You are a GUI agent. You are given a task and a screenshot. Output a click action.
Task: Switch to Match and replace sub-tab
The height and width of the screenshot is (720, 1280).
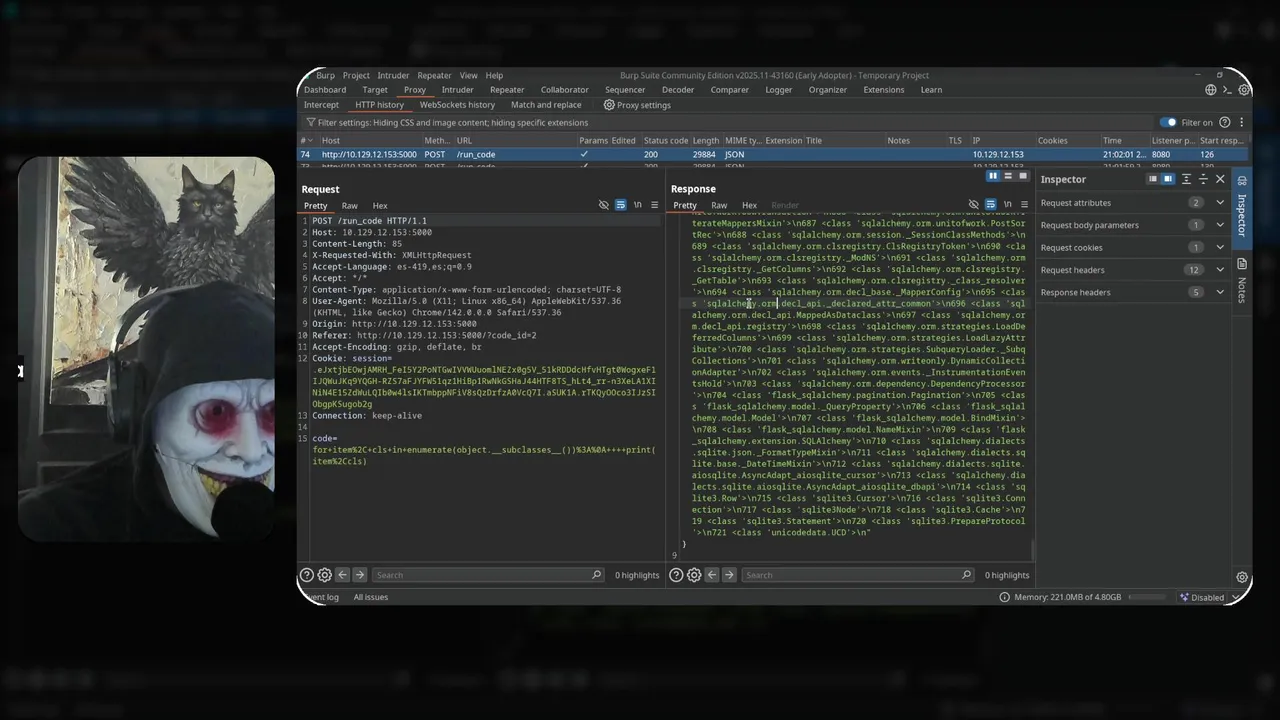click(546, 105)
